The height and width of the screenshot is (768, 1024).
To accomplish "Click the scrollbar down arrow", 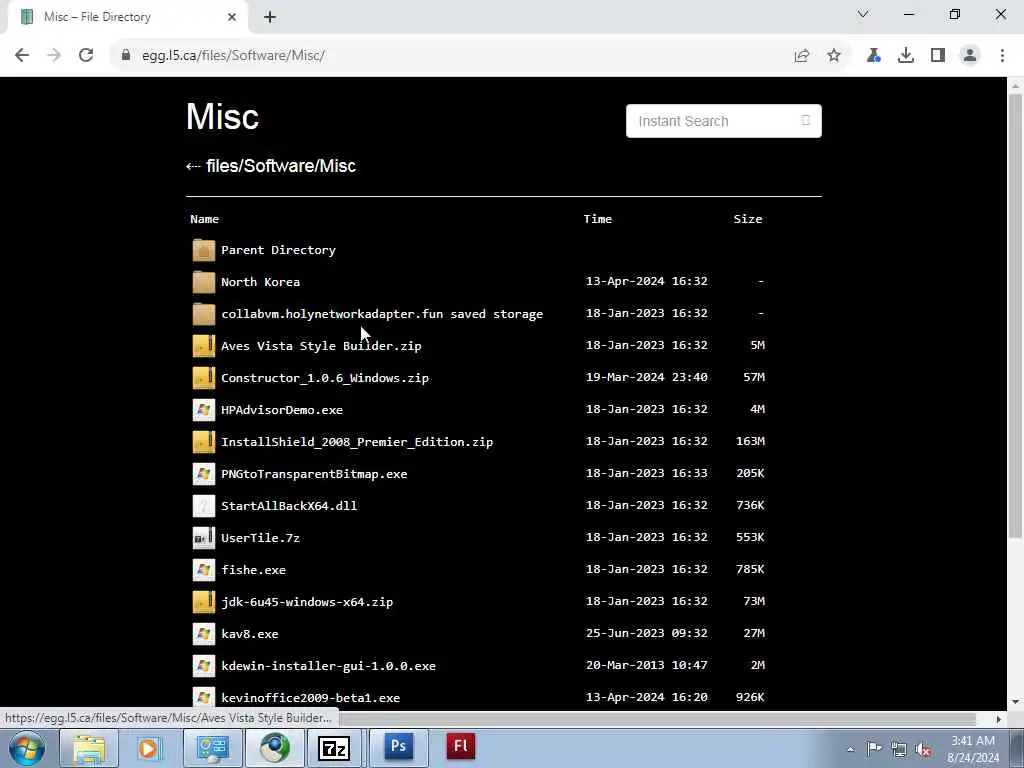I will pyautogui.click(x=1016, y=703).
